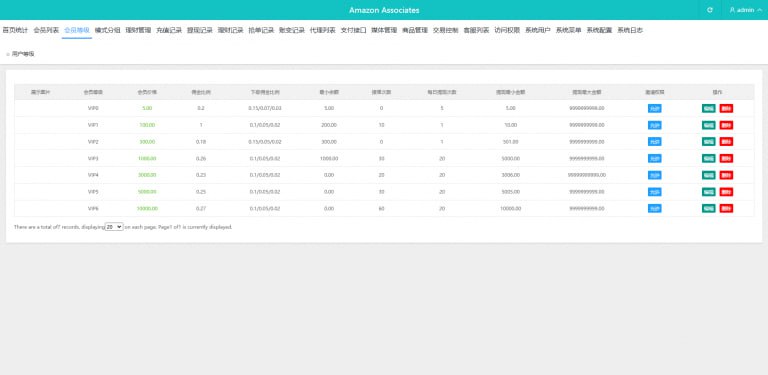Click the blue permission button for VIP4
768x375 pixels.
654,175
